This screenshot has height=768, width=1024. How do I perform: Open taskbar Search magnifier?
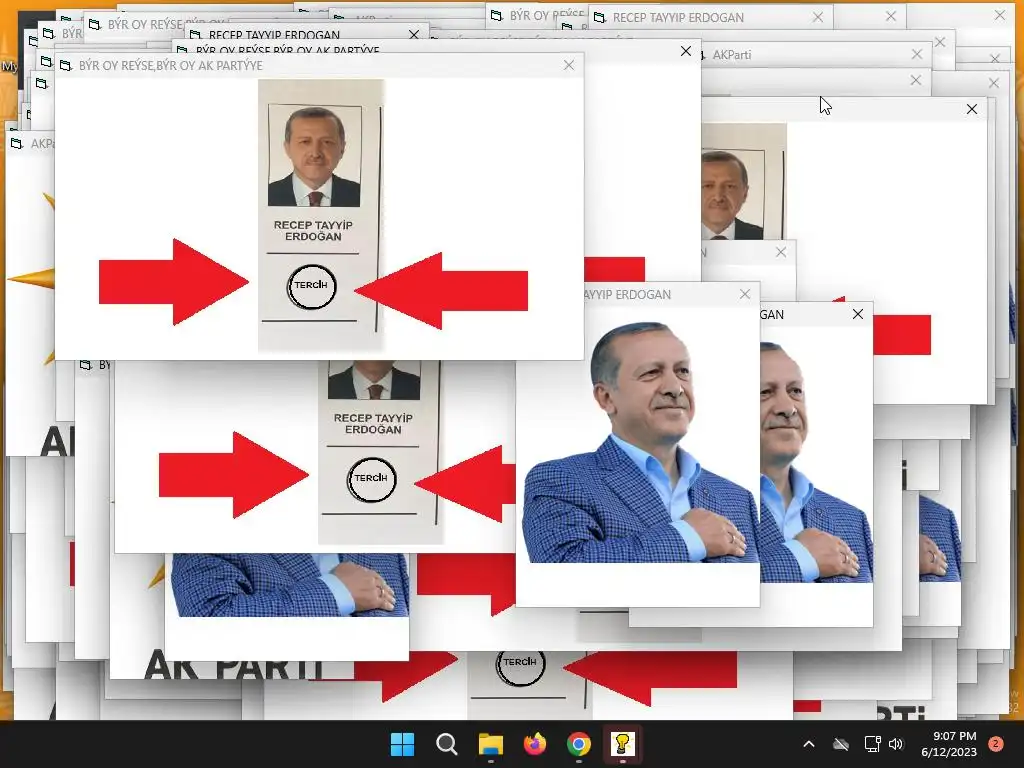[447, 744]
